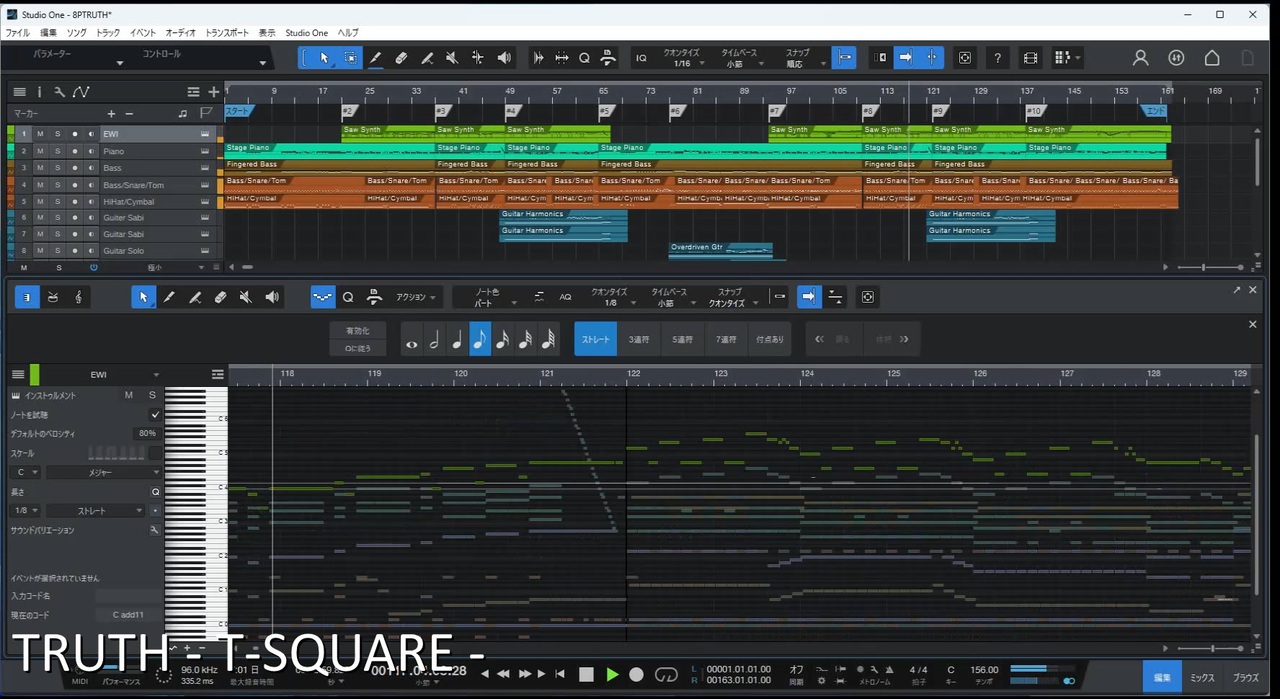Screen dimensions: 1280x699
Task: Mute the Guitar Solo track
Action: coord(40,251)
